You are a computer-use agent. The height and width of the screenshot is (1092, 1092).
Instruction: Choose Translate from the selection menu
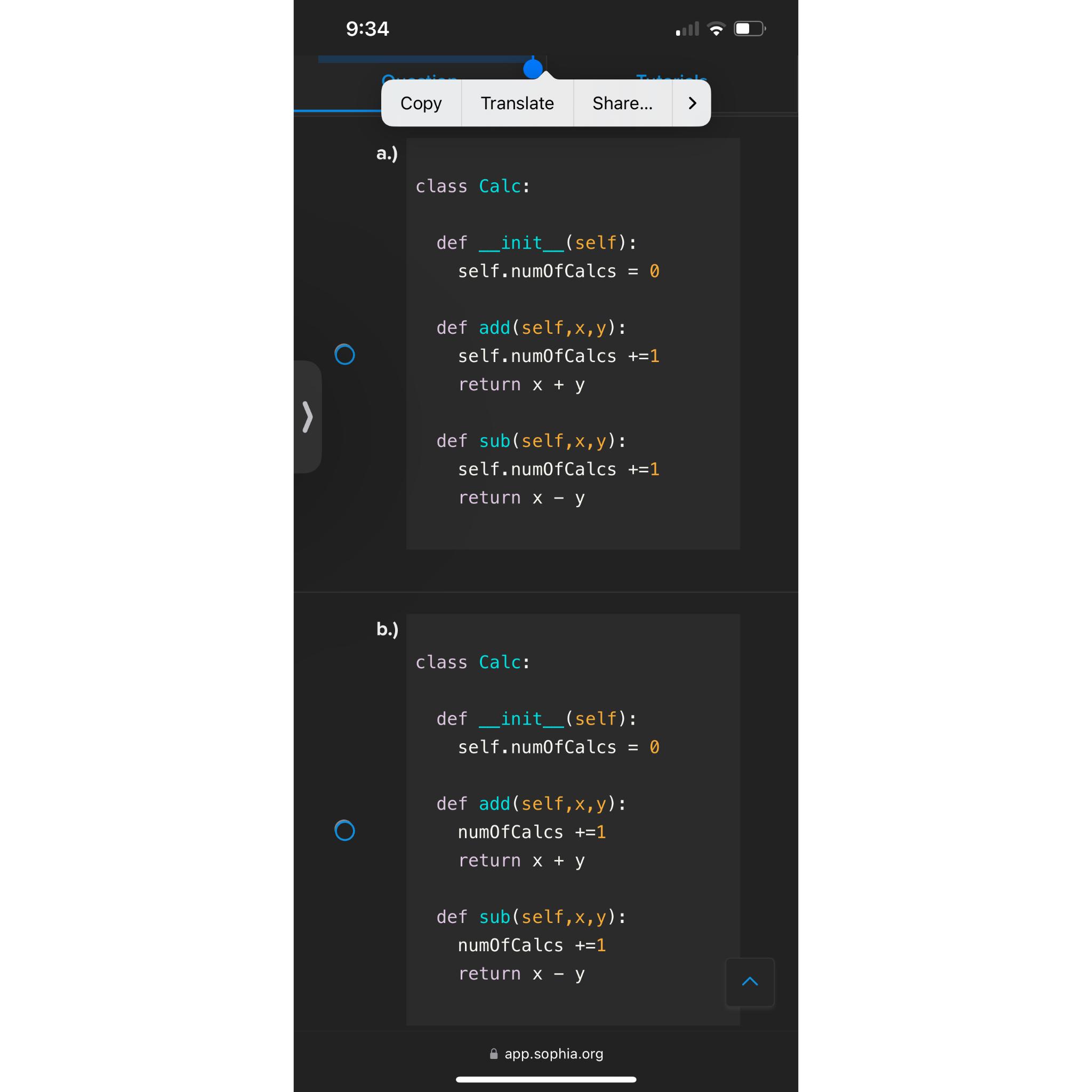coord(517,103)
